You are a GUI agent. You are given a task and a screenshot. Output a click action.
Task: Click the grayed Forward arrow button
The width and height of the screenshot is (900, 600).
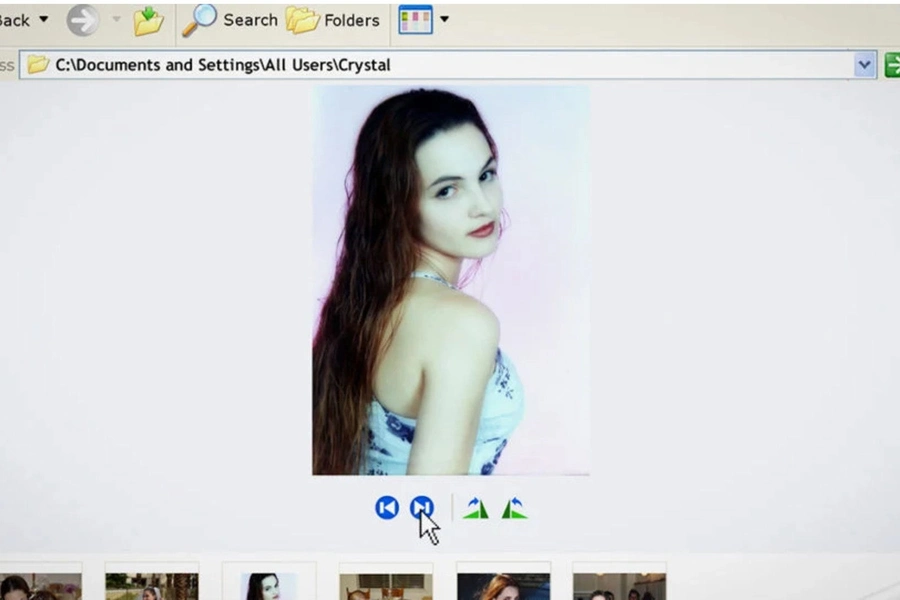[83, 20]
